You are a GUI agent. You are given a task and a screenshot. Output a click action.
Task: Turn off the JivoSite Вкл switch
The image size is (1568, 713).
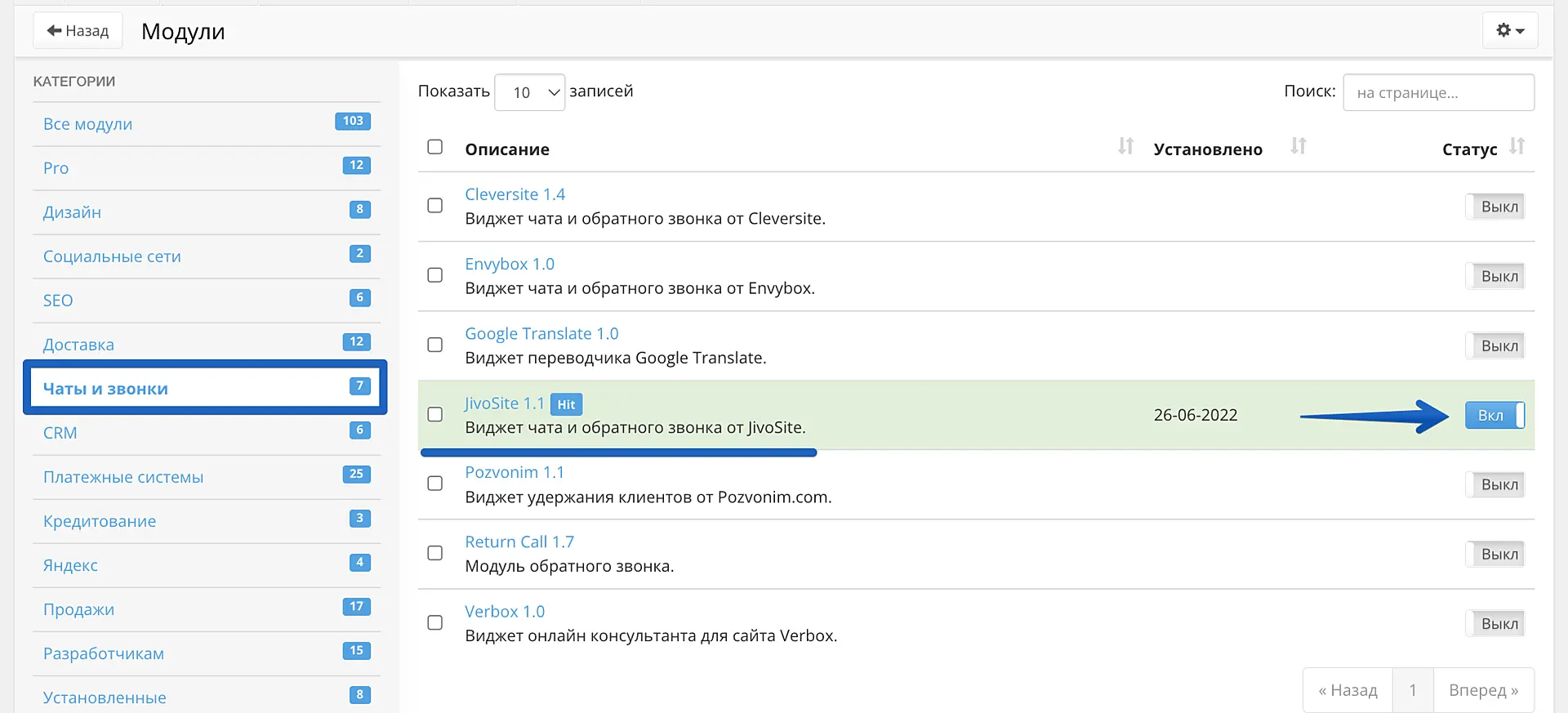1494,415
